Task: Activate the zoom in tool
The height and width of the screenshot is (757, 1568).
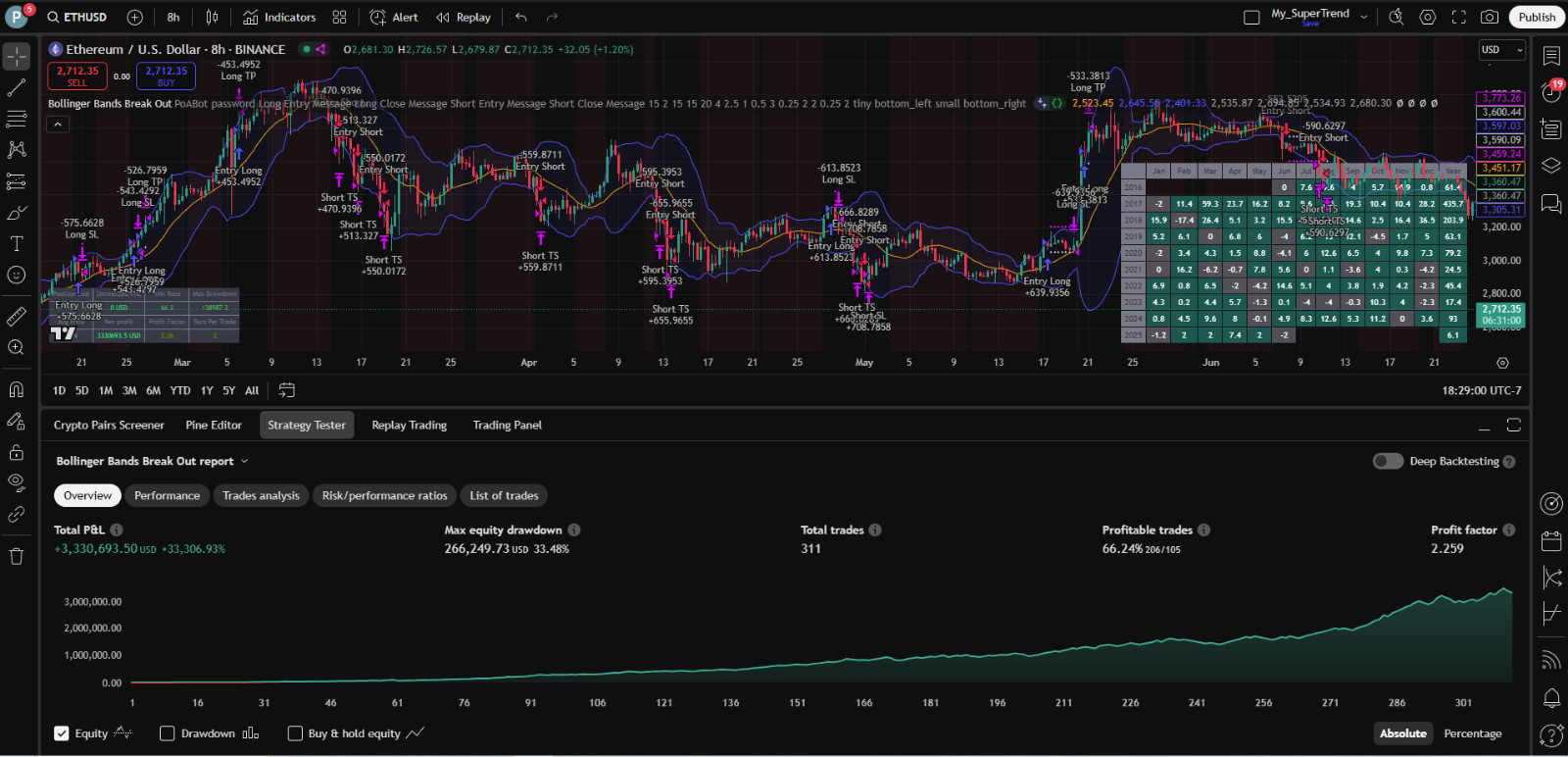Action: 17,347
